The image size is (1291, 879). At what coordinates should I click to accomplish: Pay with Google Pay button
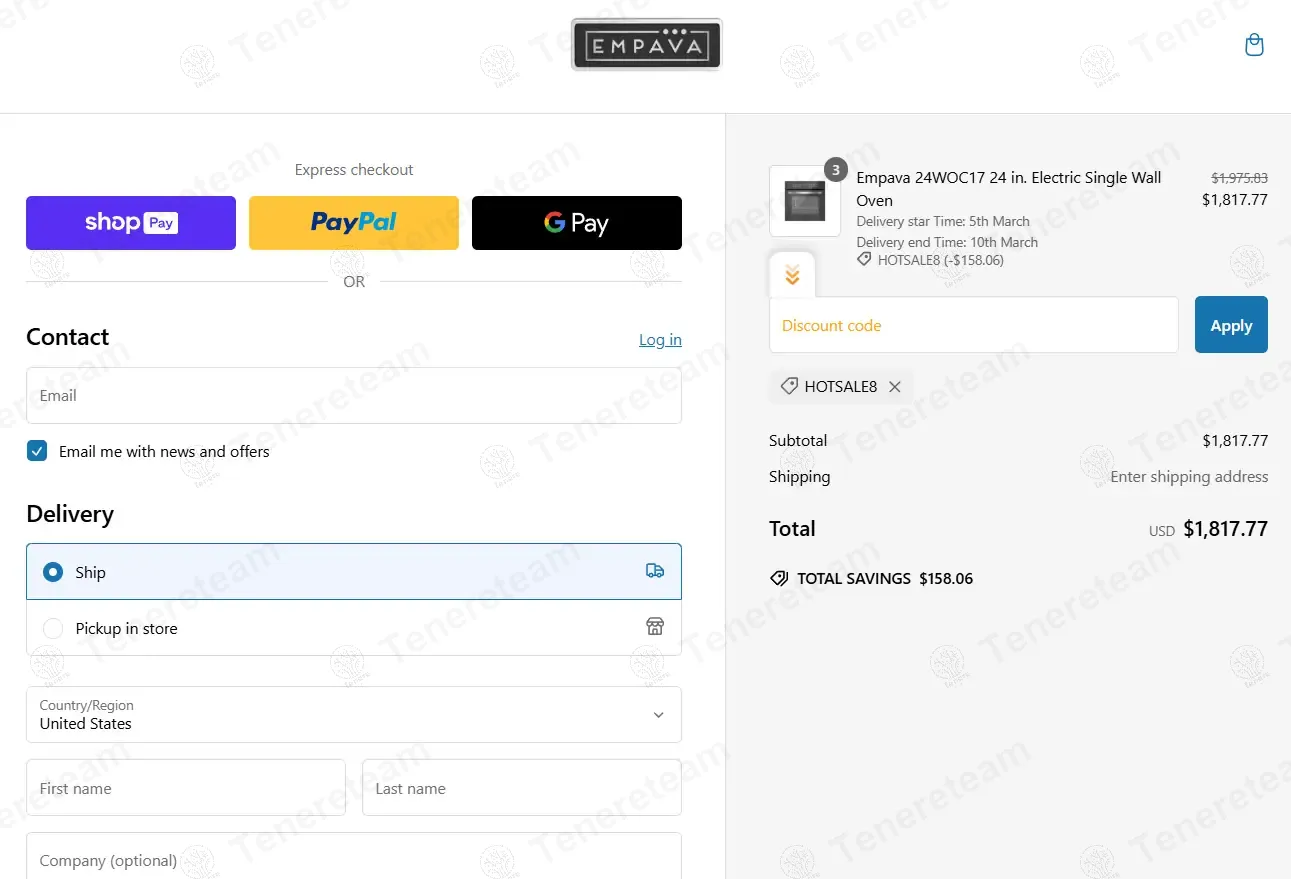coord(577,223)
